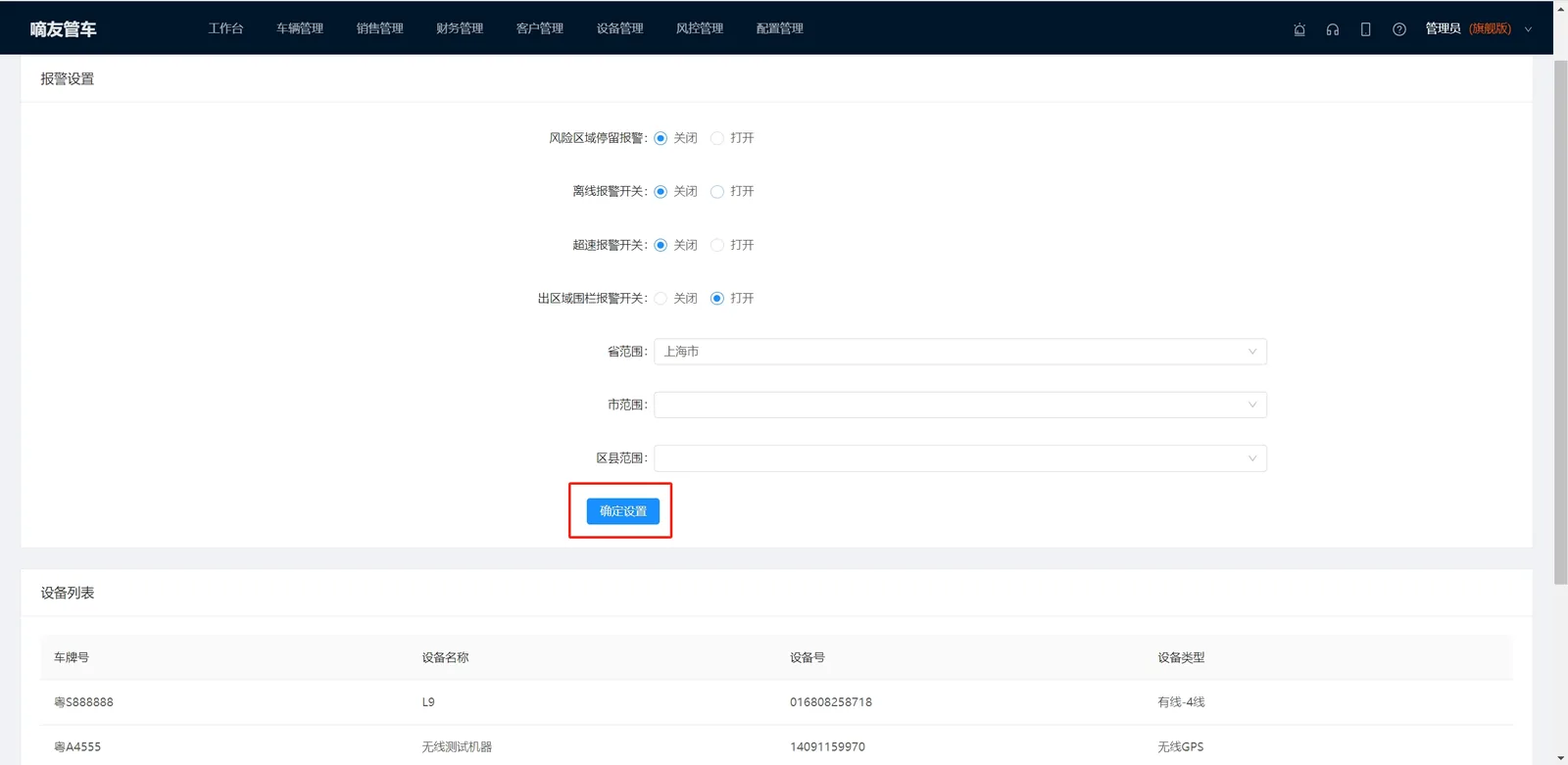Image resolution: width=1568 pixels, height=765 pixels.
Task: Open the alarm siren notifications icon
Action: coord(1299,29)
